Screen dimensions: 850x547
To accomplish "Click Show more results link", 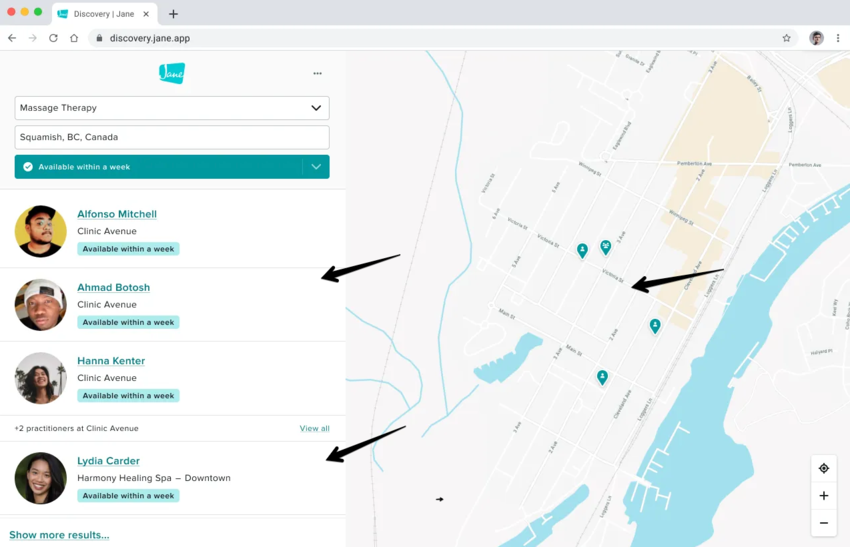I will [59, 535].
